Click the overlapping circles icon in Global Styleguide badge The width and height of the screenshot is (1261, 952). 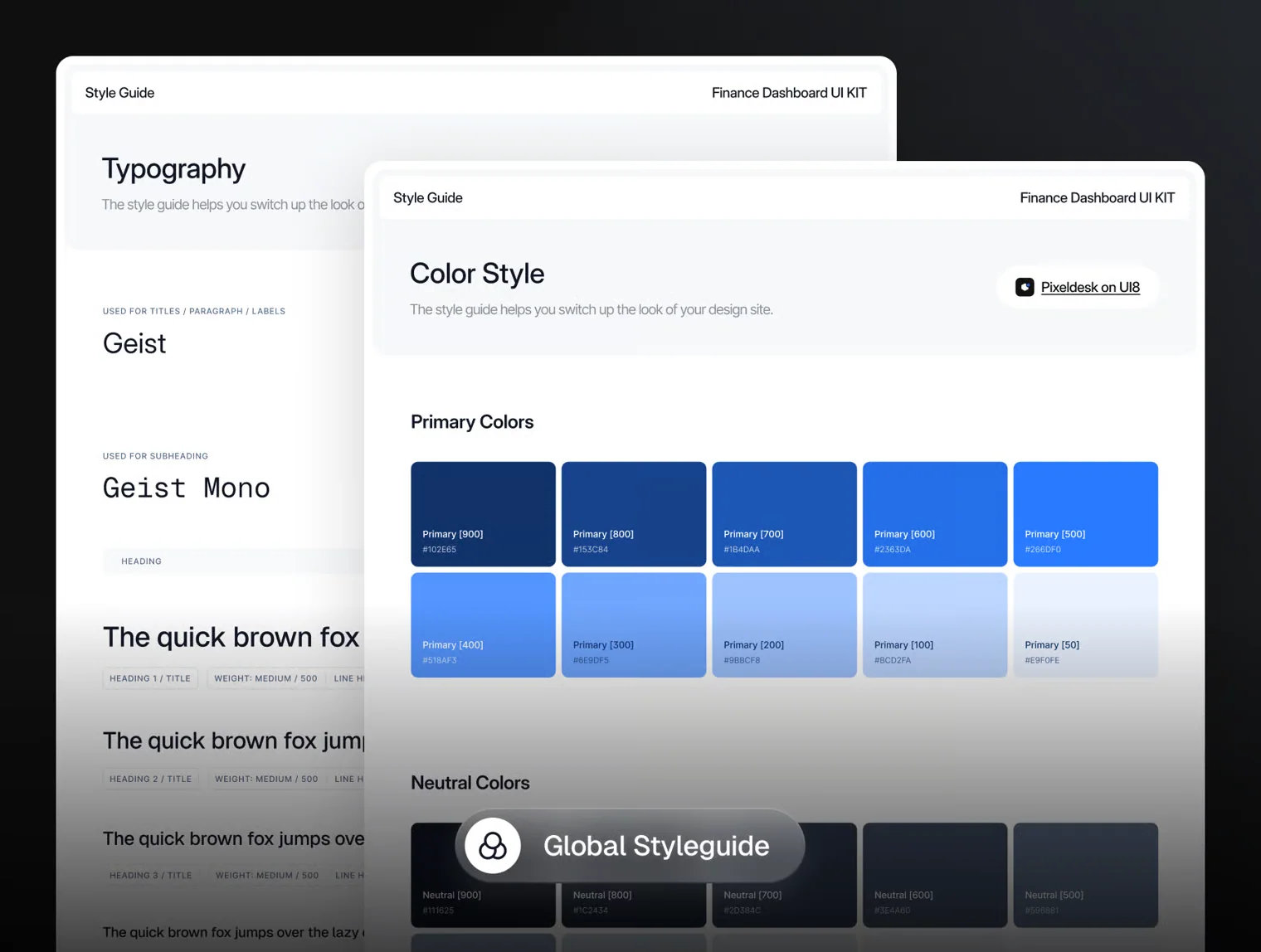pos(493,846)
